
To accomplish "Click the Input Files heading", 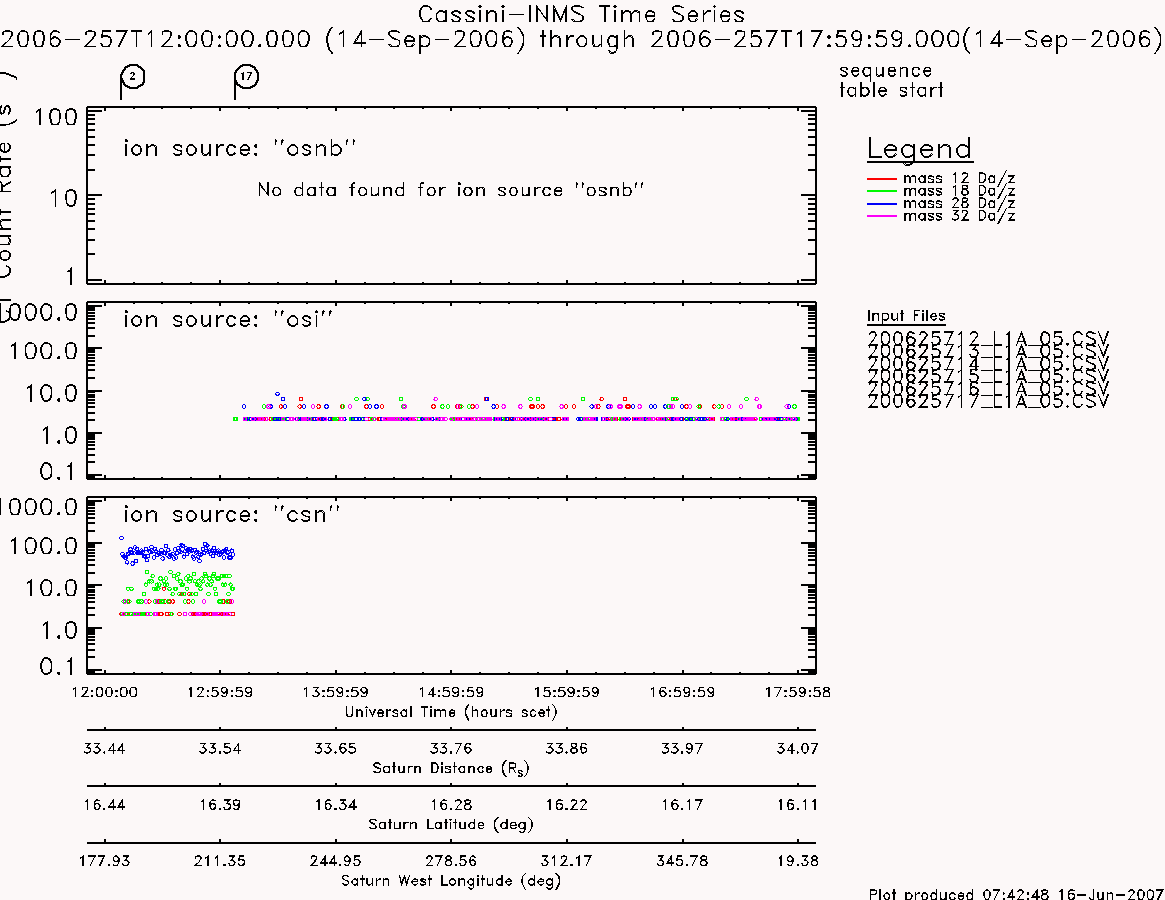I will (x=906, y=316).
